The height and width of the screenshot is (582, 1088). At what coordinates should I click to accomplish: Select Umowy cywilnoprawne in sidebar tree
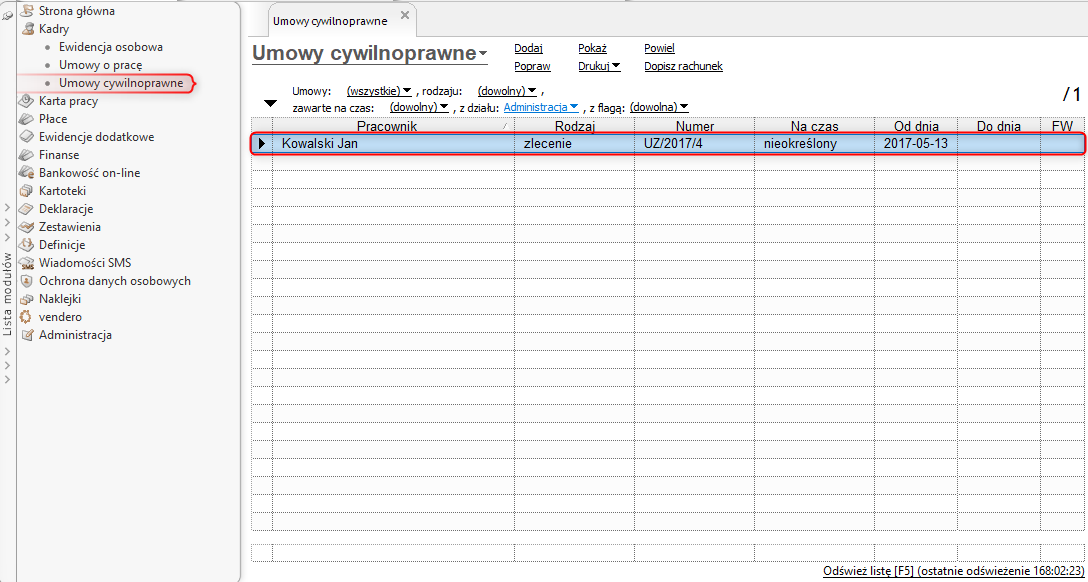(x=121, y=83)
